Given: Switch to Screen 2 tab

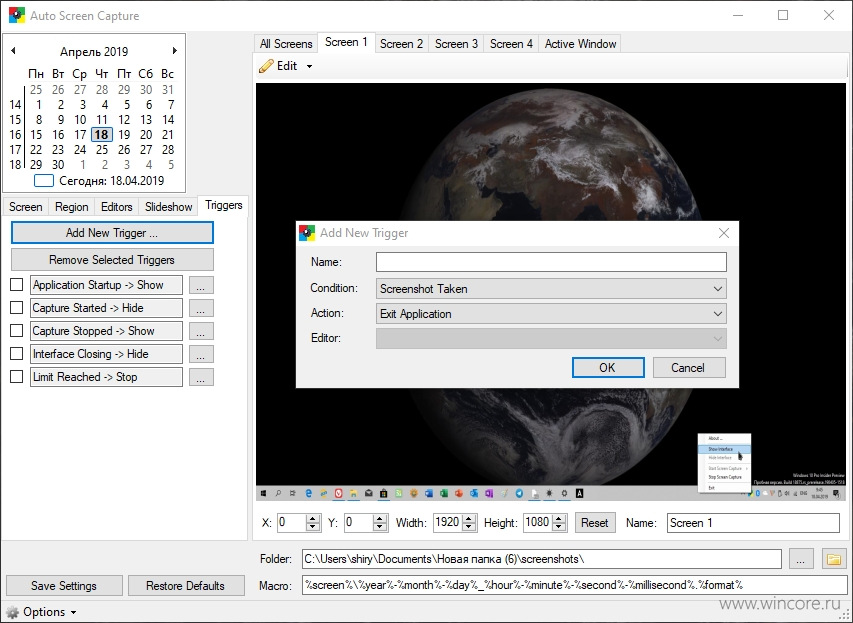Looking at the screenshot, I should [401, 44].
